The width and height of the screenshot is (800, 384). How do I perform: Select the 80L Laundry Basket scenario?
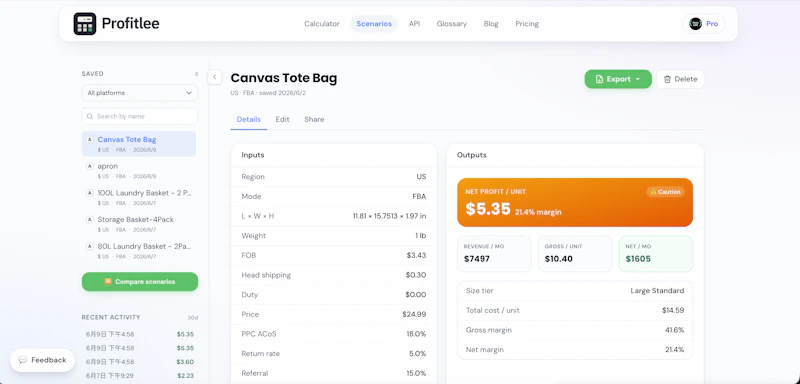pos(139,250)
